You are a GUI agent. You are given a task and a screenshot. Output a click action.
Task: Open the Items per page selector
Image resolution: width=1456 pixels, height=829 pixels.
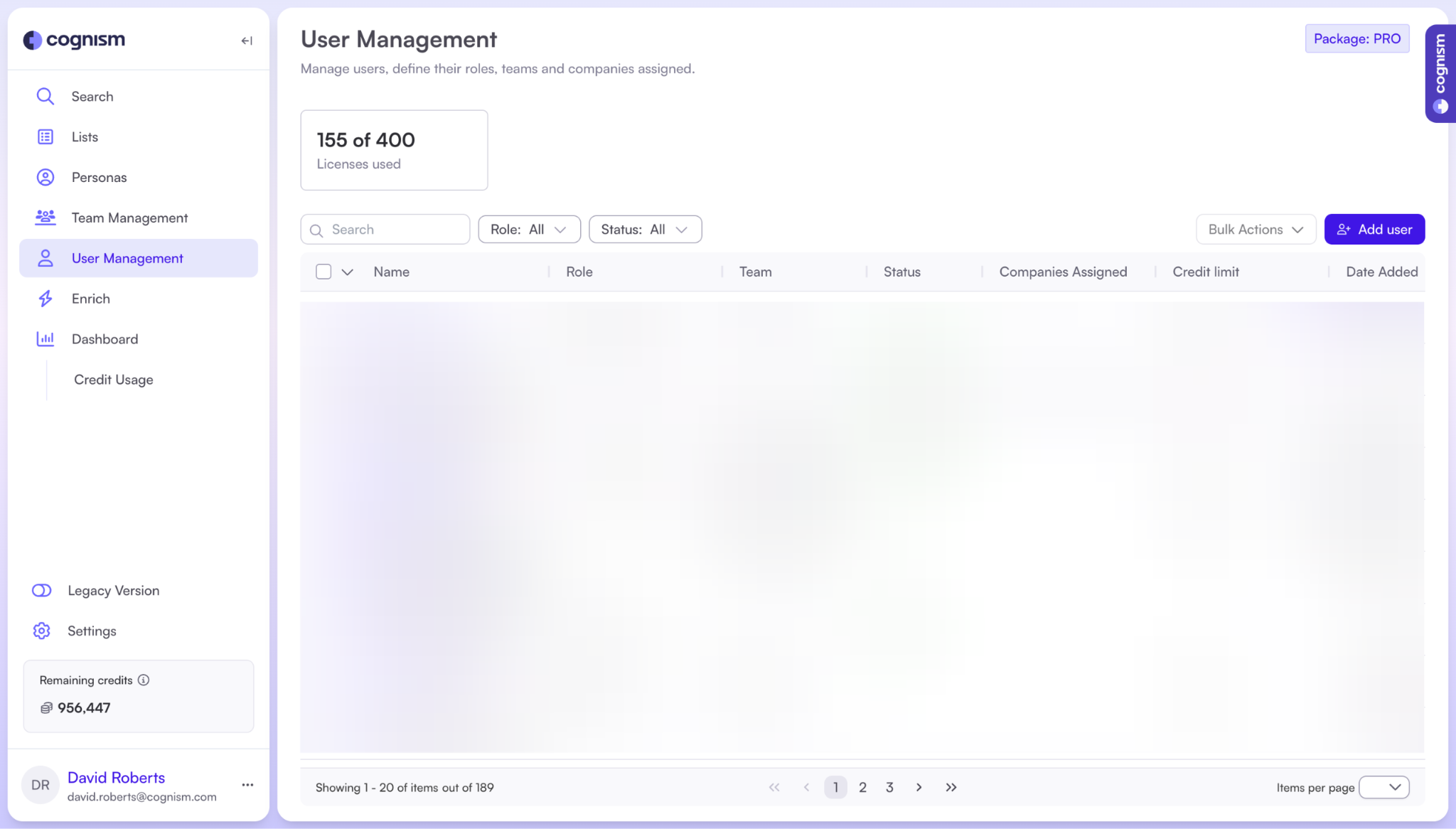tap(1383, 787)
